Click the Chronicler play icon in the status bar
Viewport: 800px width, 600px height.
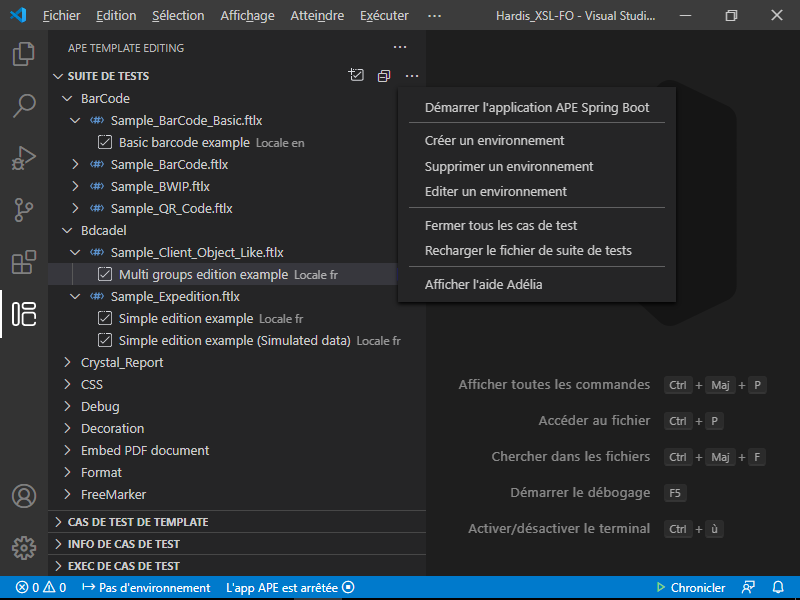pyautogui.click(x=661, y=588)
